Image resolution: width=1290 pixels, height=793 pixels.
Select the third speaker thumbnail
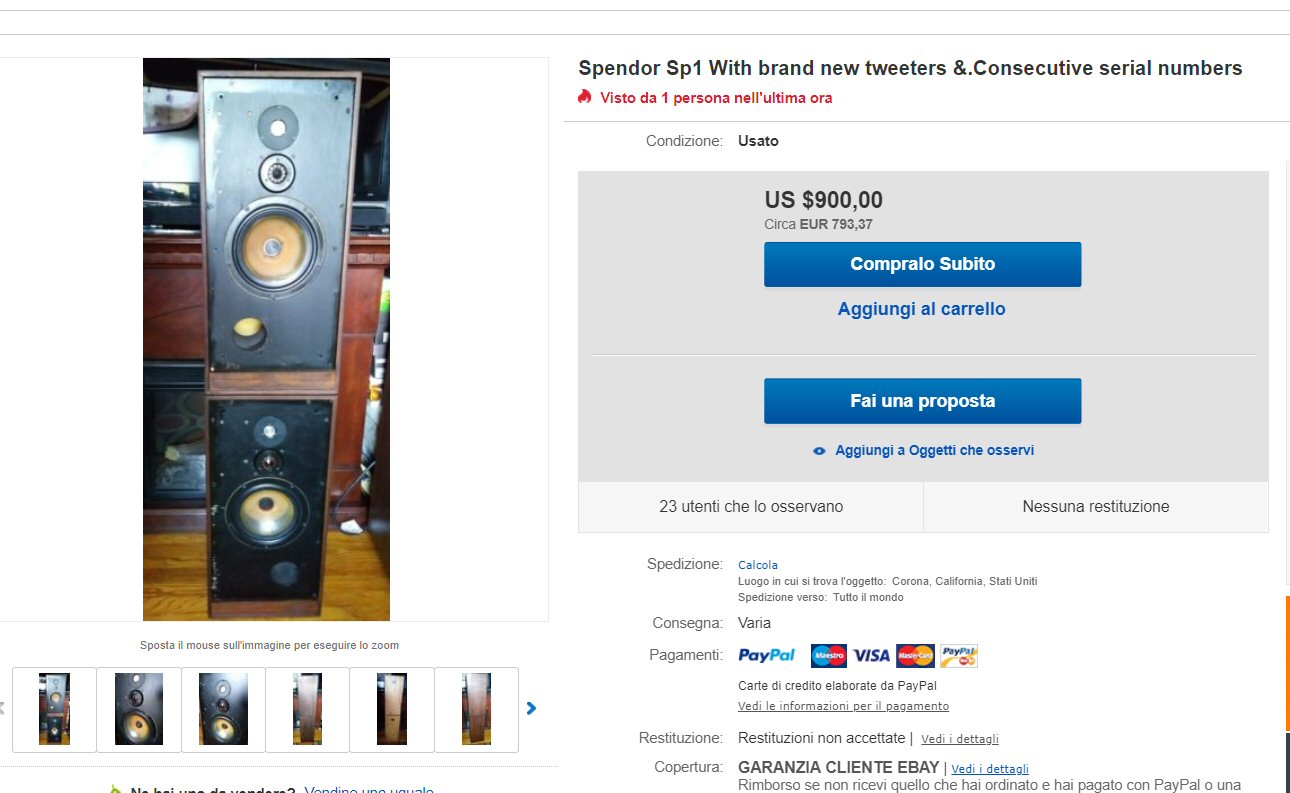[223, 709]
